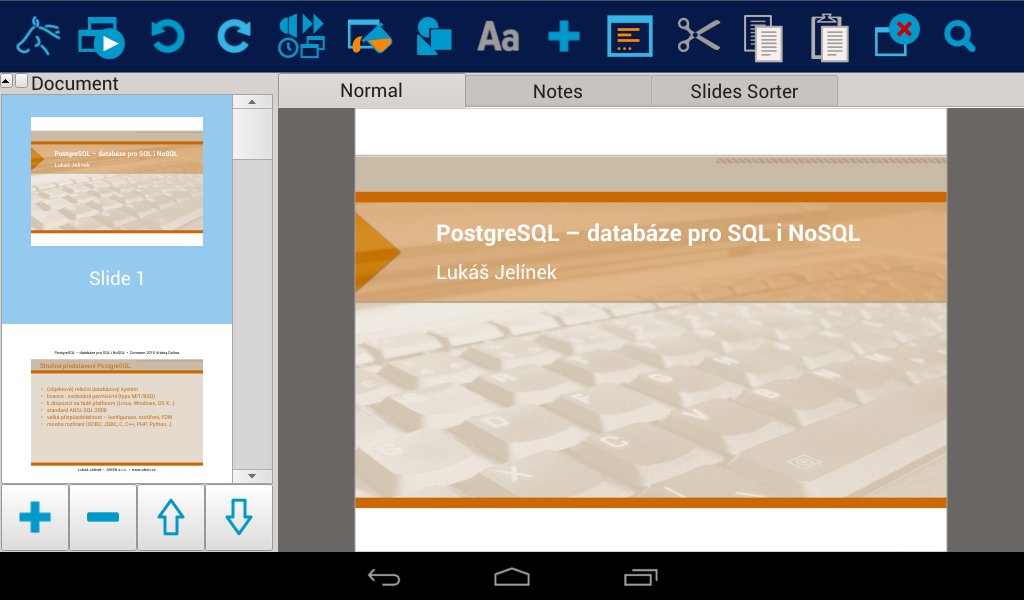
Task: Open slide transition and timing settings
Action: click(x=301, y=36)
